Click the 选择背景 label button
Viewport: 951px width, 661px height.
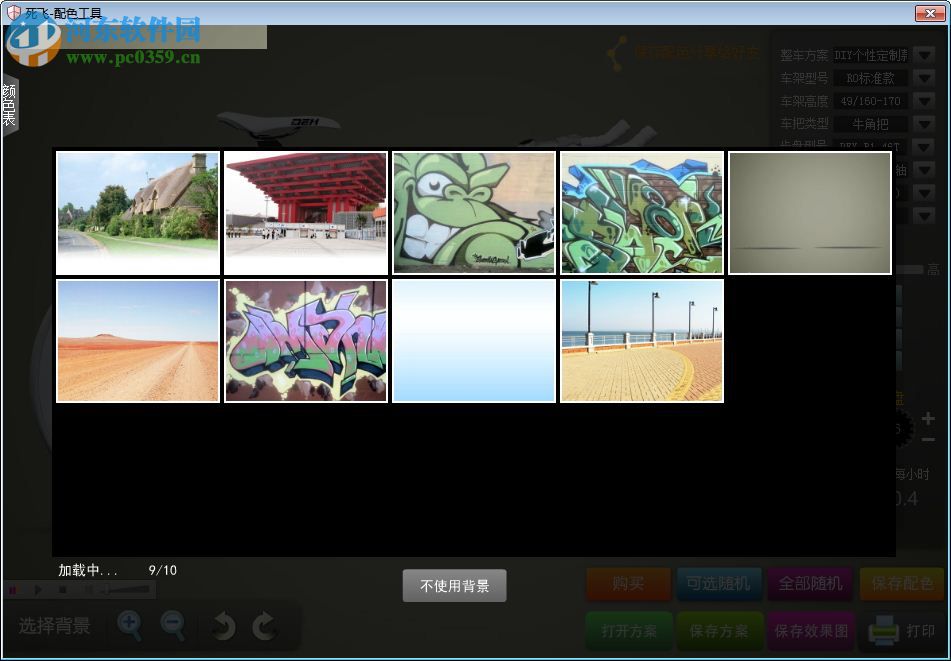(55, 626)
